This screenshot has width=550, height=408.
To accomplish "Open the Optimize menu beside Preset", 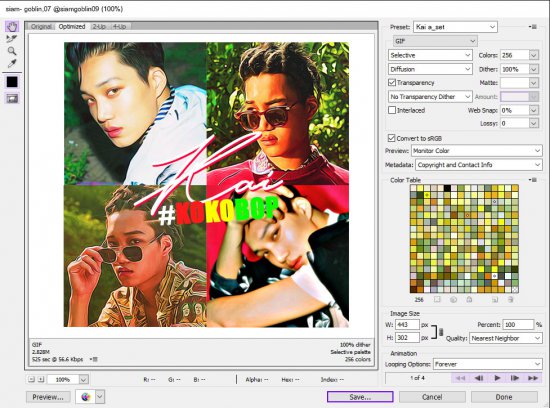I will [x=534, y=27].
